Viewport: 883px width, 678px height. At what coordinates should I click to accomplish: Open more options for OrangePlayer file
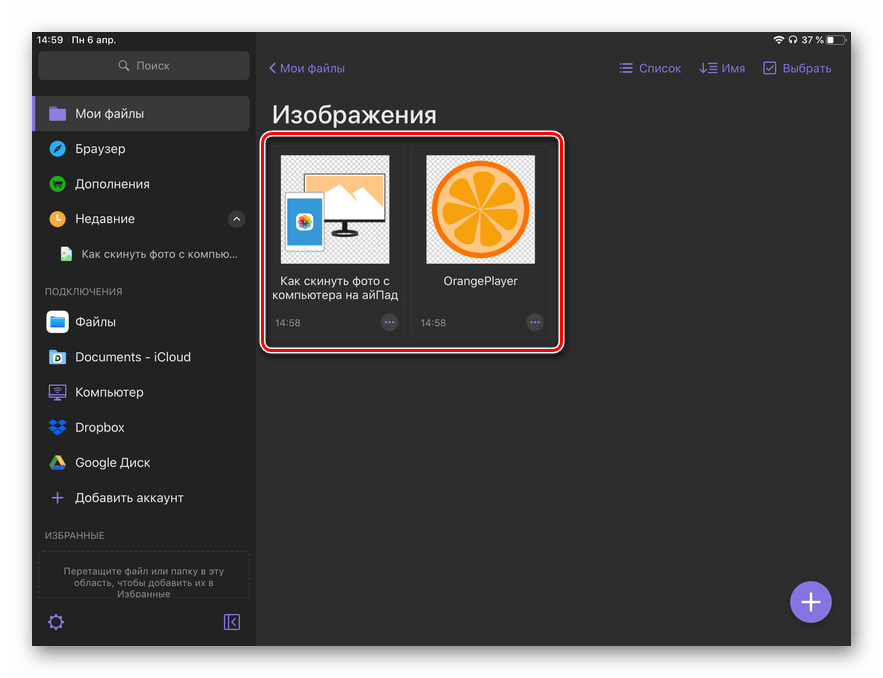tap(535, 322)
